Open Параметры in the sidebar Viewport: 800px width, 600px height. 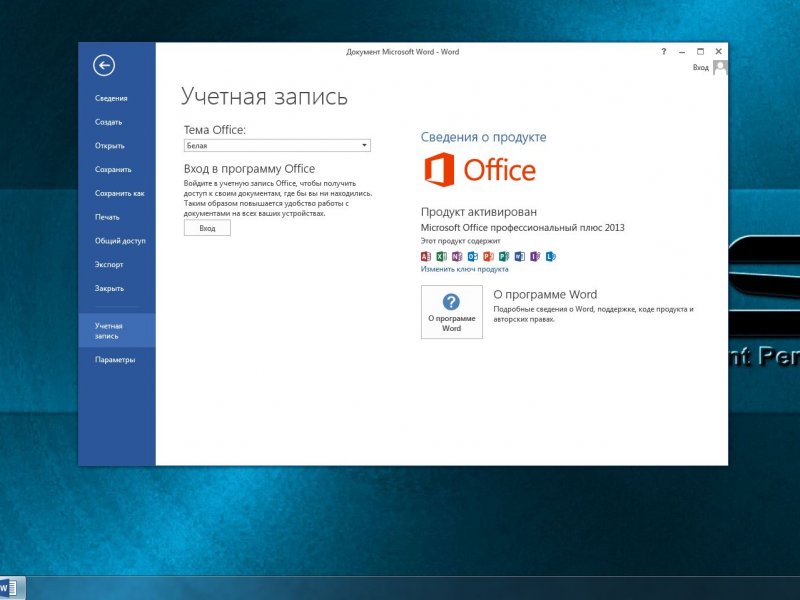[115, 360]
